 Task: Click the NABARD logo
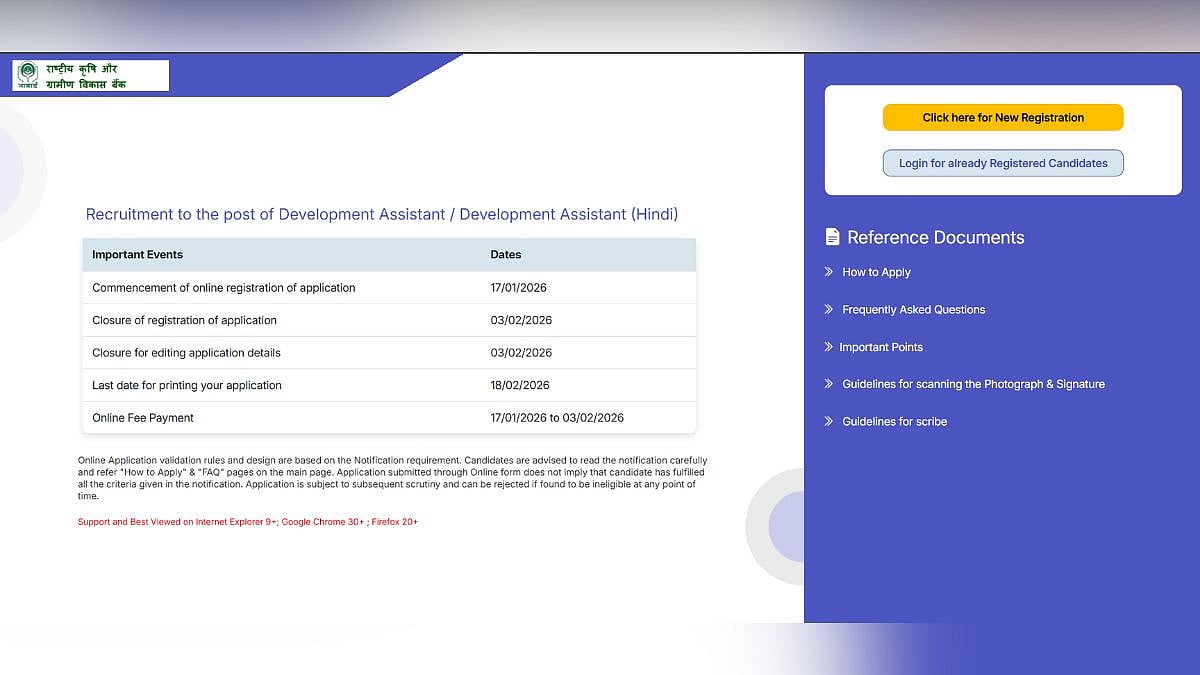[x=88, y=74]
